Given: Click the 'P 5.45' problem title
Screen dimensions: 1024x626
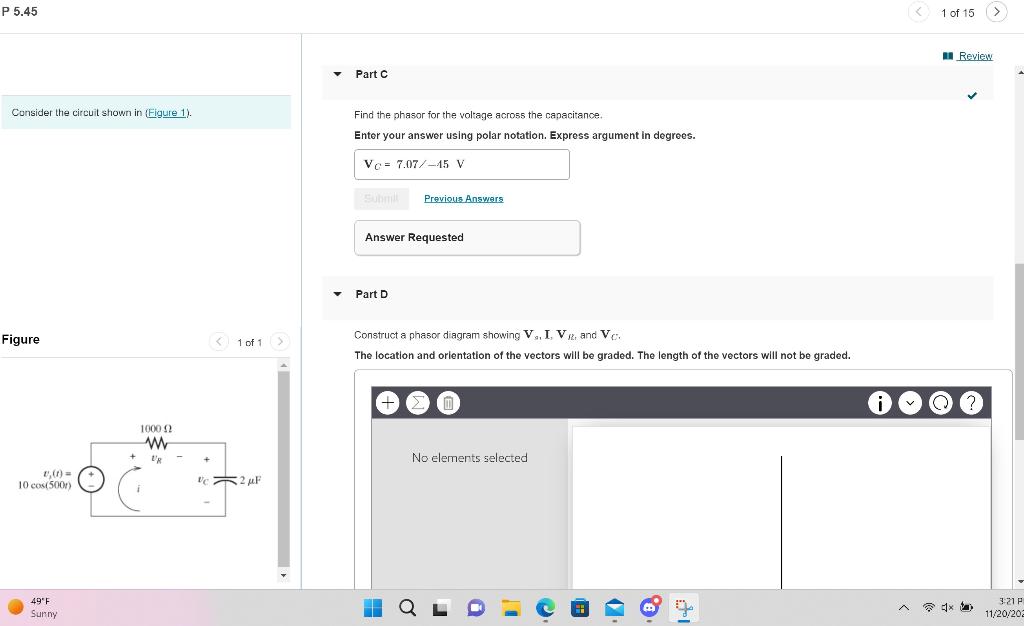Looking at the screenshot, I should click(x=20, y=11).
